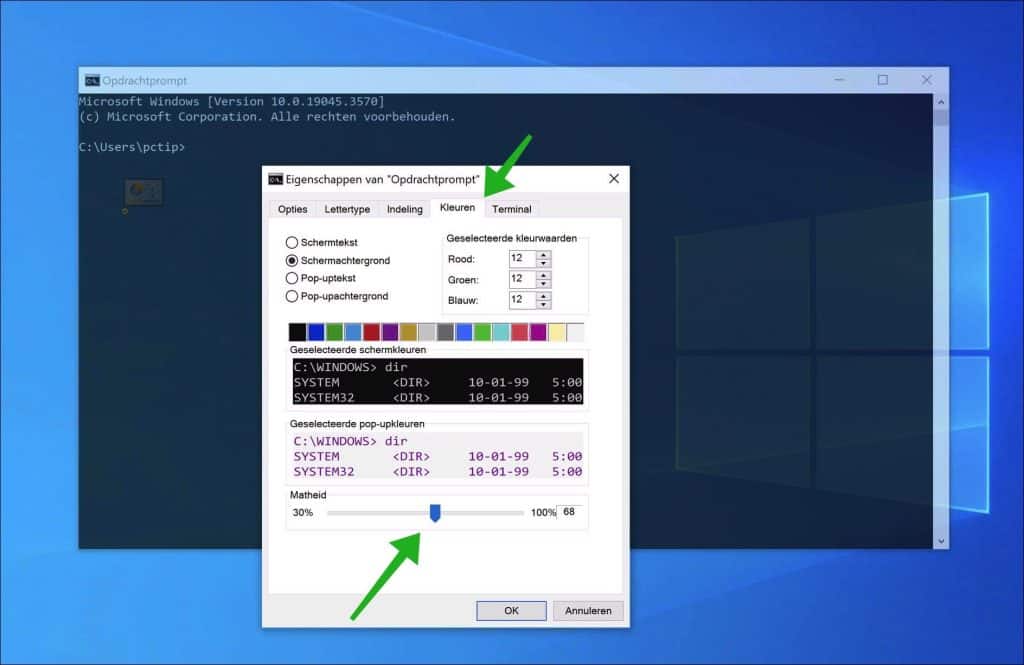
Task: Click the 100% label beside the Matheid slider
Action: (543, 513)
